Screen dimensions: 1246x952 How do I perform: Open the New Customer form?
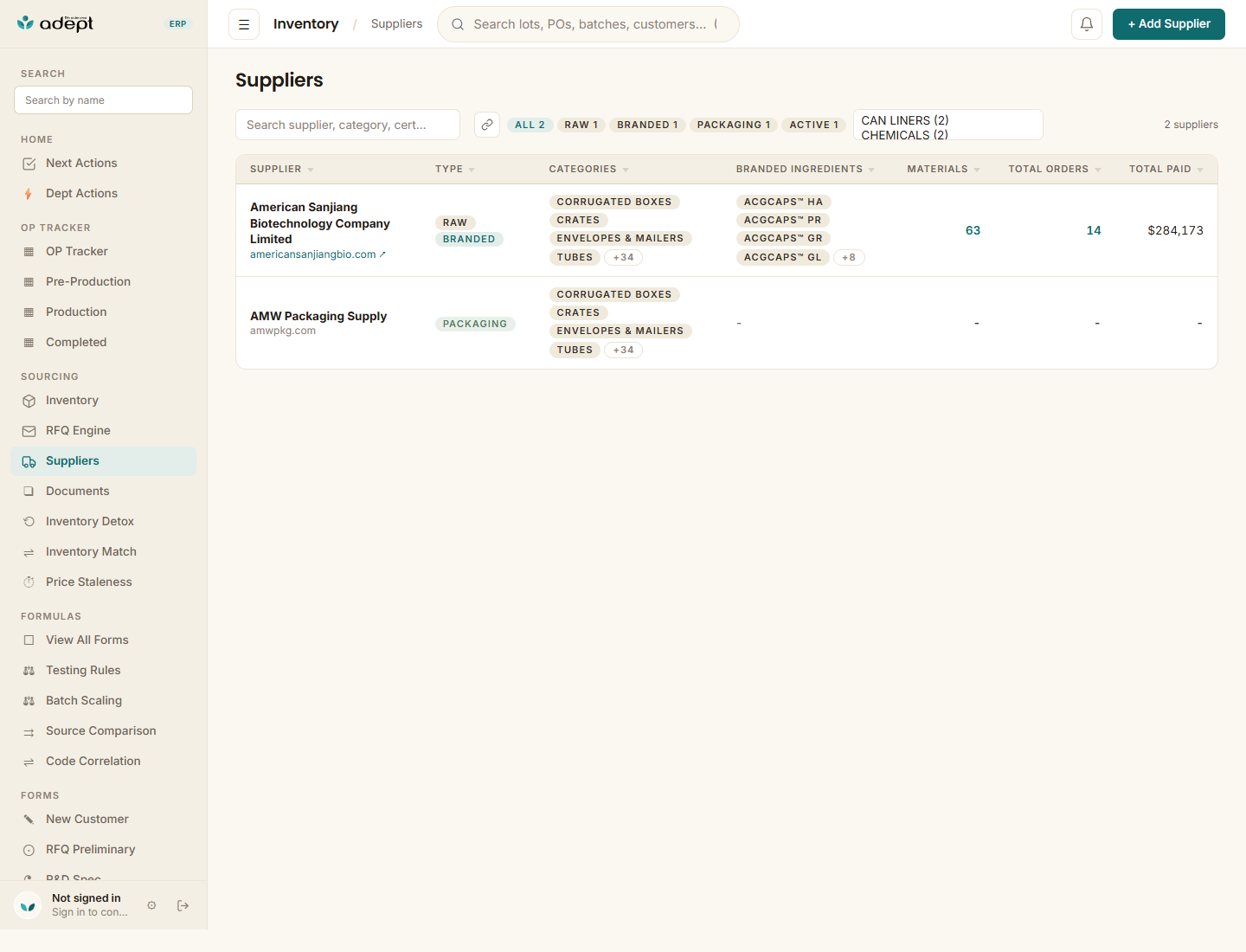(x=104, y=820)
